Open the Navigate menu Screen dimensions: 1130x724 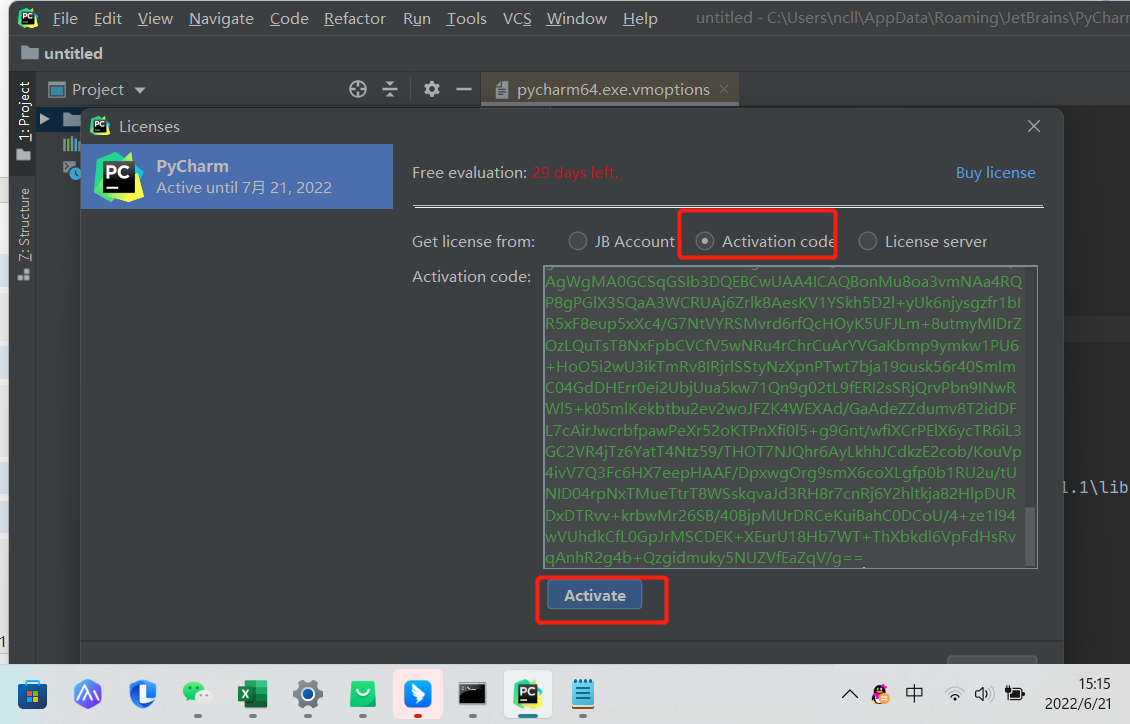(221, 19)
